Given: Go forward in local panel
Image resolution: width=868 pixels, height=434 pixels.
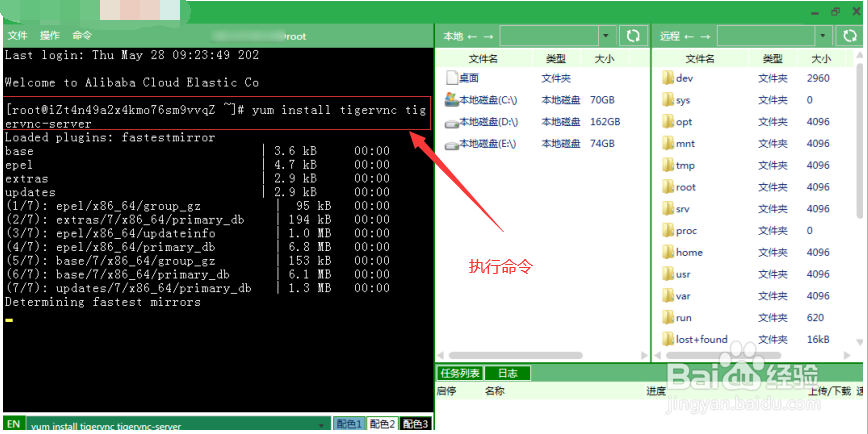Looking at the screenshot, I should tap(488, 37).
